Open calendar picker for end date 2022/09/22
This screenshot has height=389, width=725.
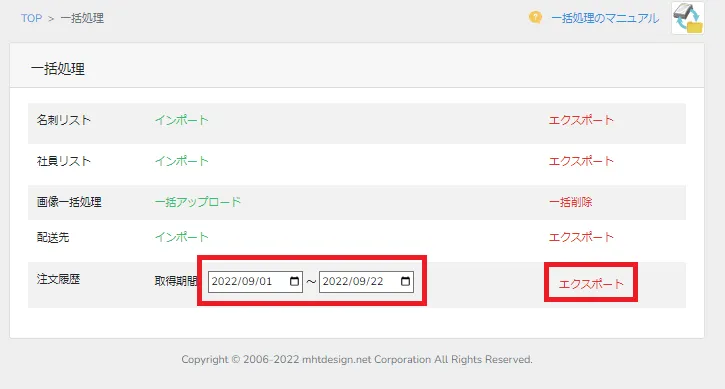[406, 281]
